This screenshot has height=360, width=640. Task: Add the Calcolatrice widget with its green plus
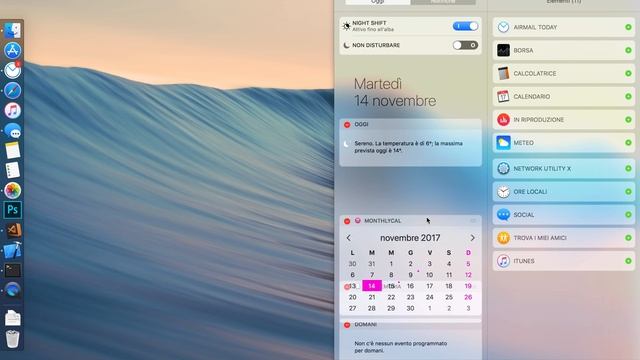(628, 73)
